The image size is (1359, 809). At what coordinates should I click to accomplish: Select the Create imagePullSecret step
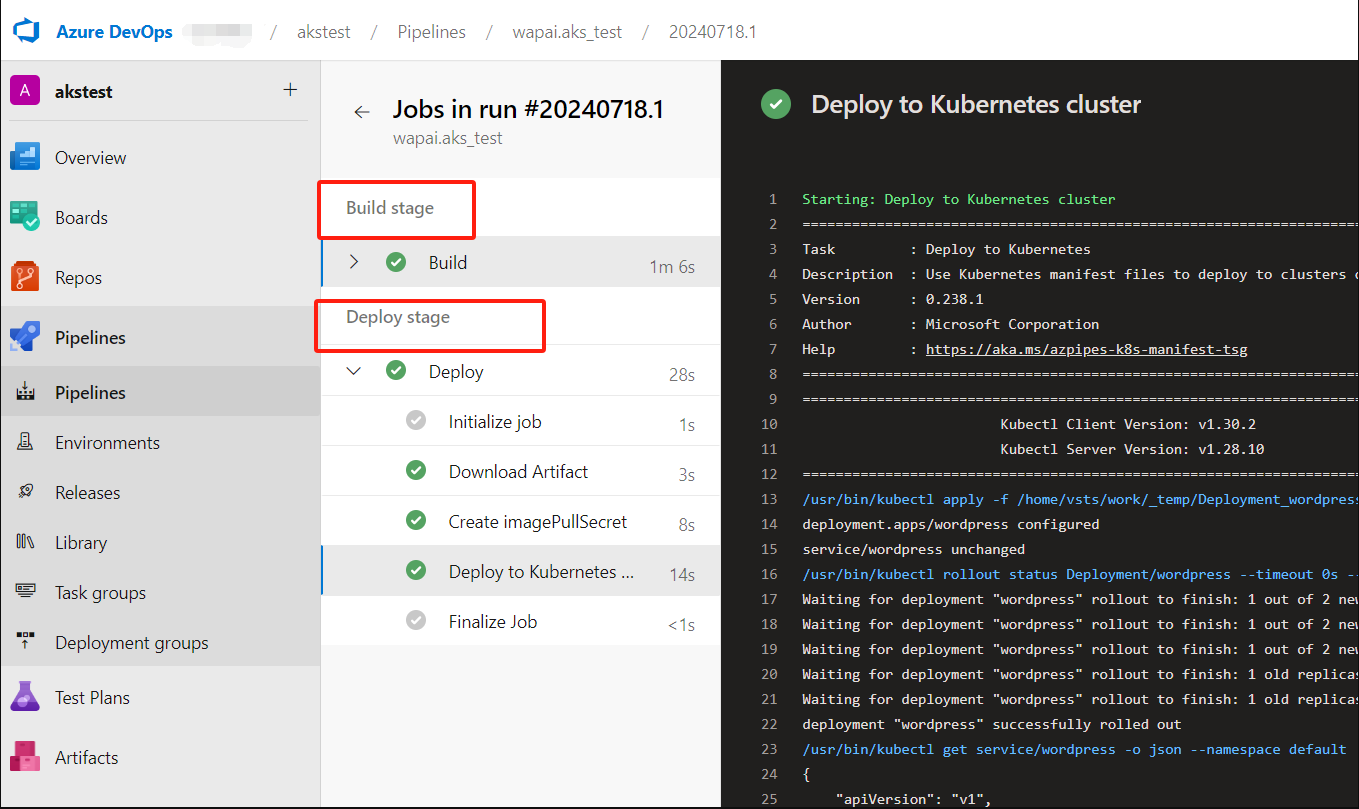pos(538,521)
